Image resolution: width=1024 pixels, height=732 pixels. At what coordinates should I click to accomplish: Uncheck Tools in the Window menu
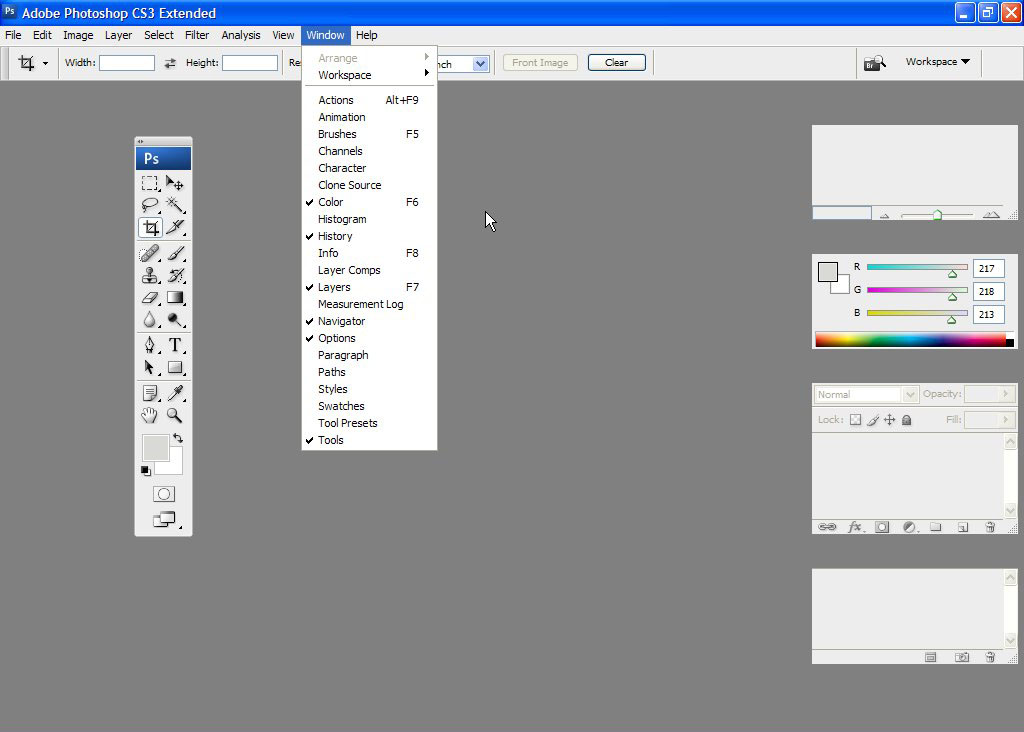click(x=330, y=440)
